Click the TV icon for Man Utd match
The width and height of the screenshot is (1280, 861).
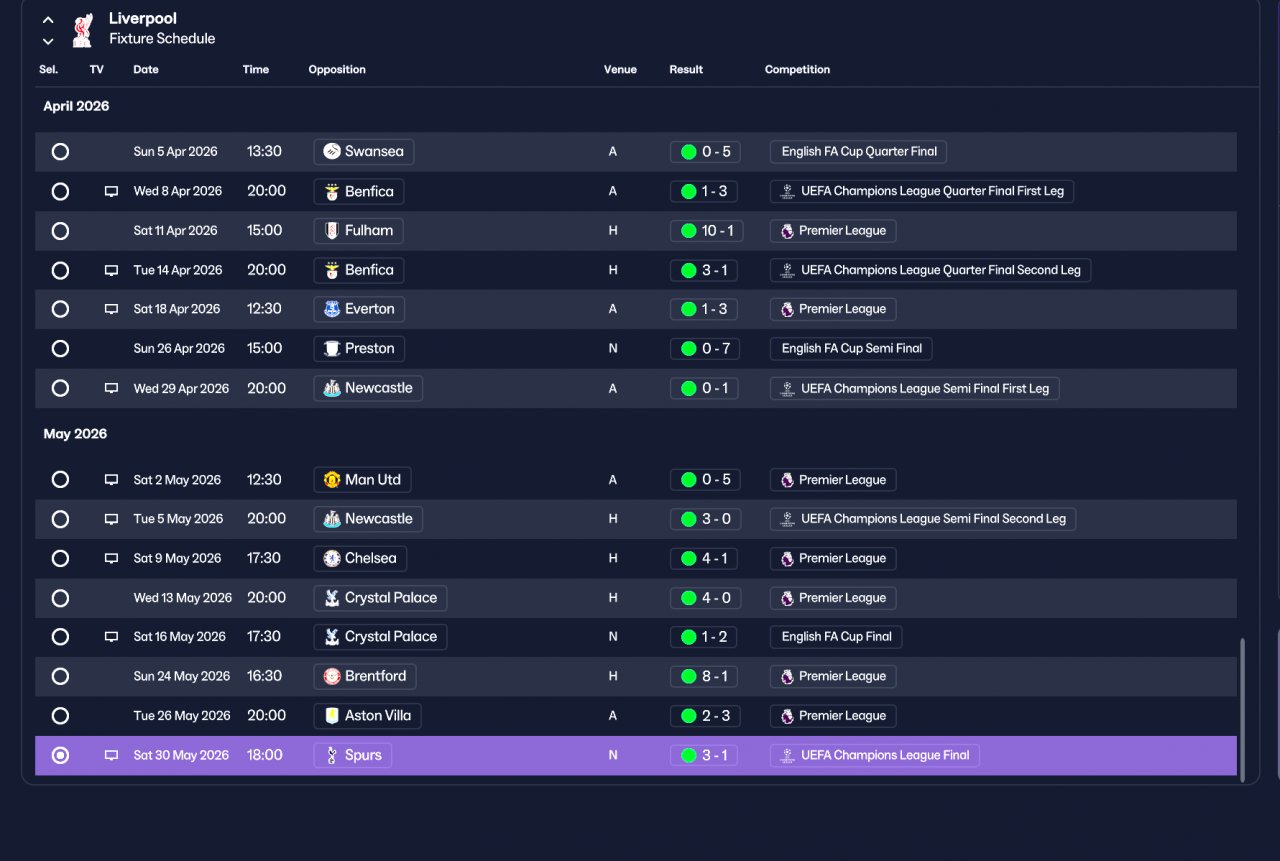click(111, 480)
